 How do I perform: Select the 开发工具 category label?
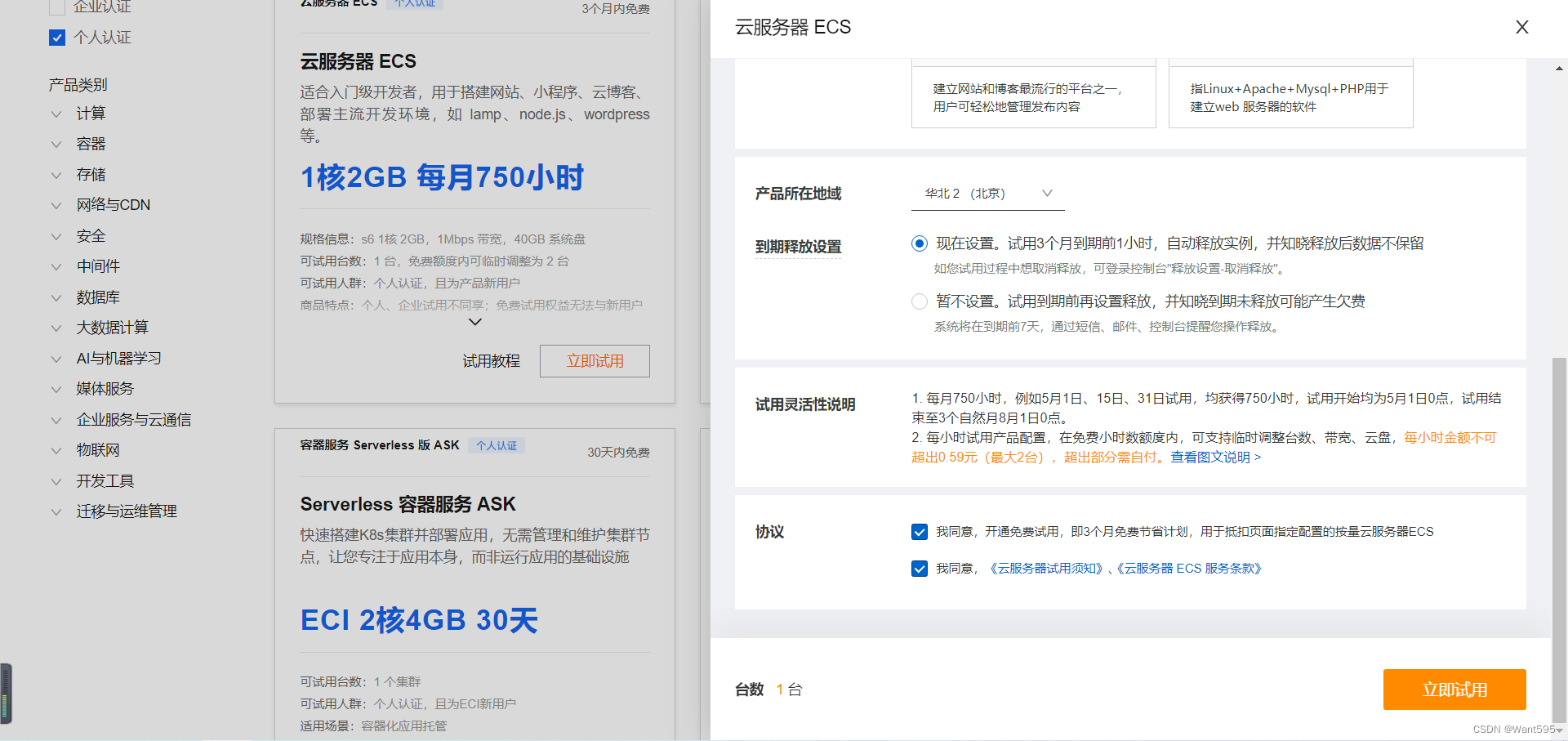click(x=105, y=481)
